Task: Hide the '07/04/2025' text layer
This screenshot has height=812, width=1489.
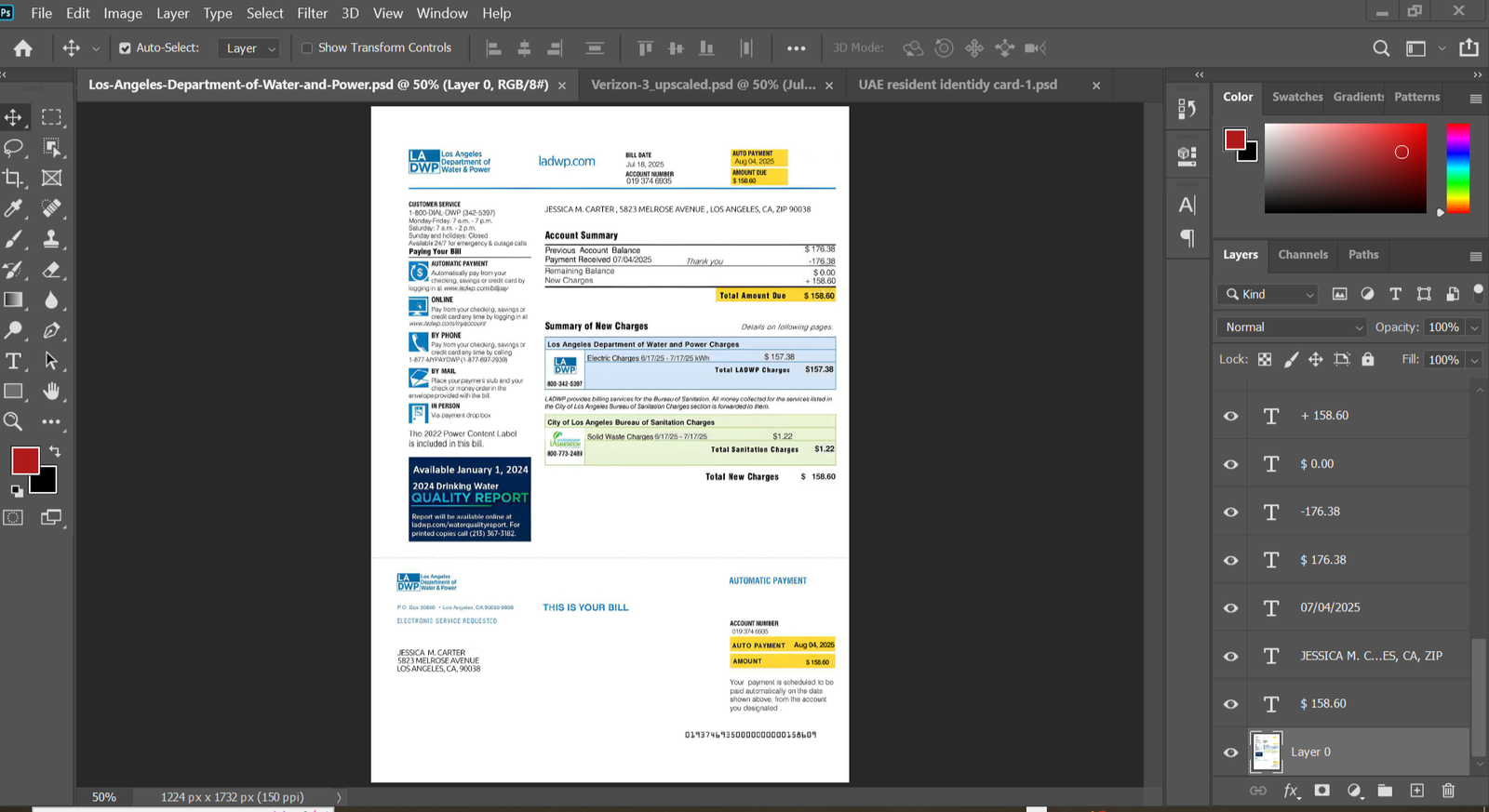Action: (x=1231, y=608)
